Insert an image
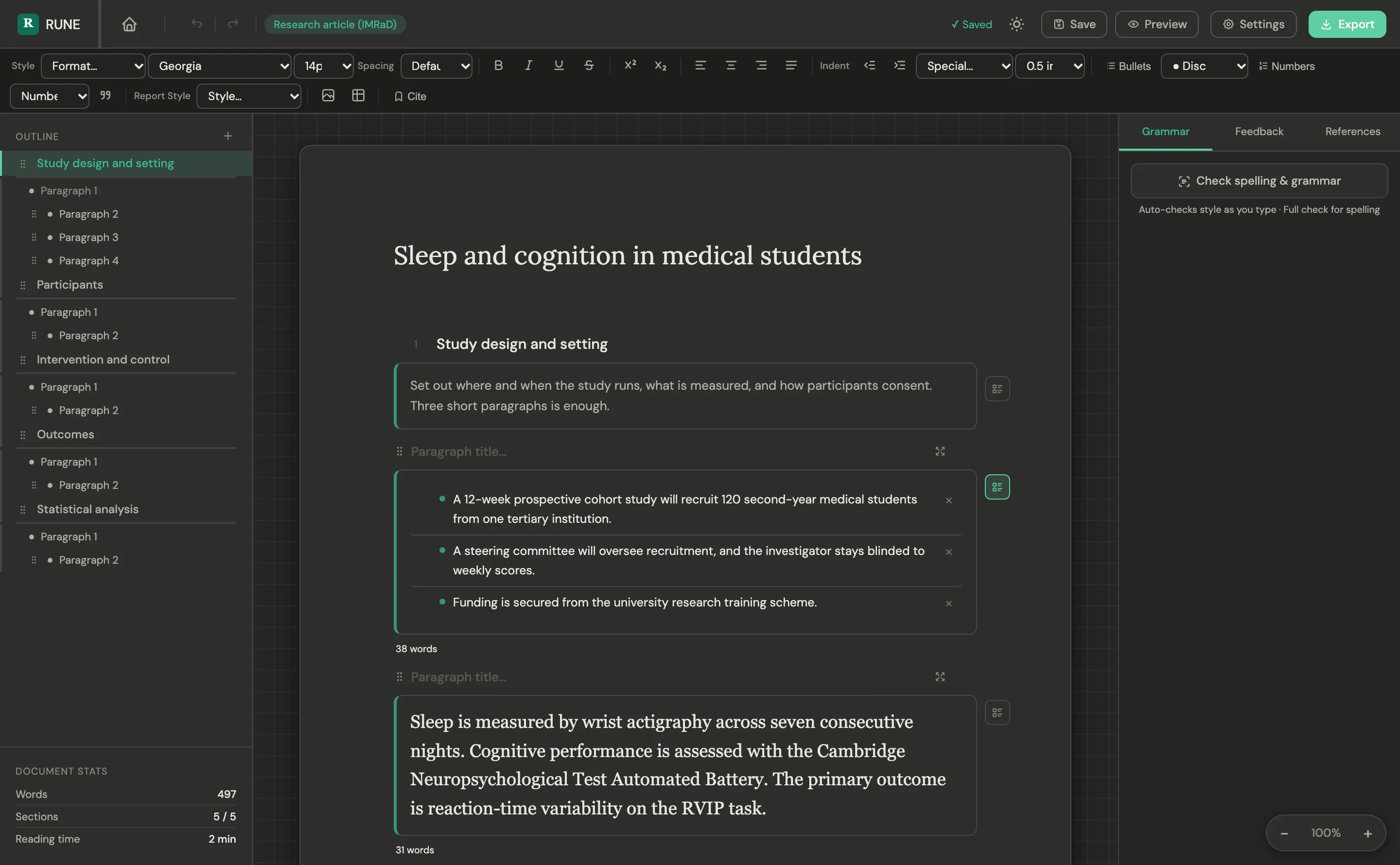This screenshot has width=1400, height=865. click(328, 96)
